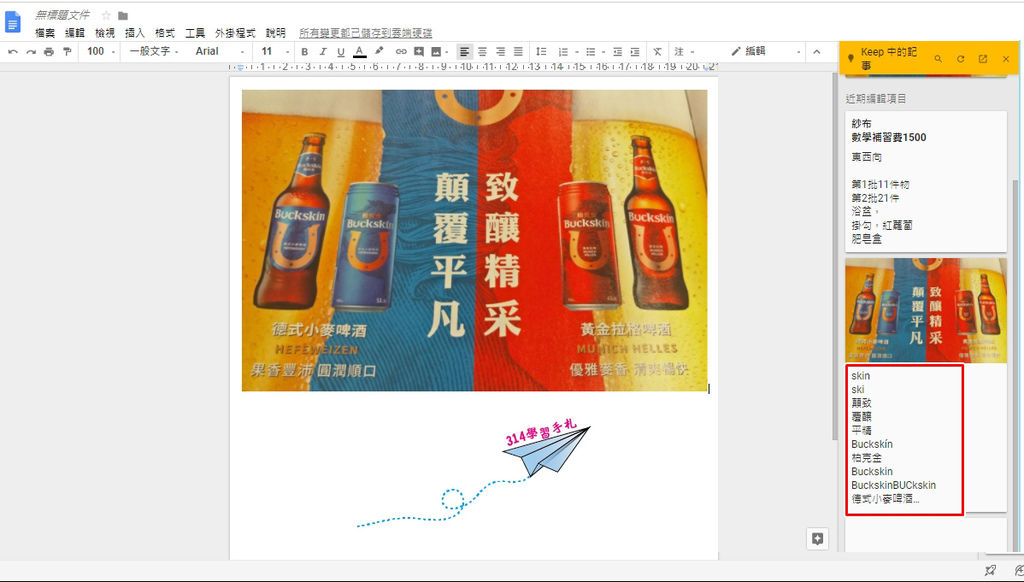Center align the text

[x=483, y=52]
